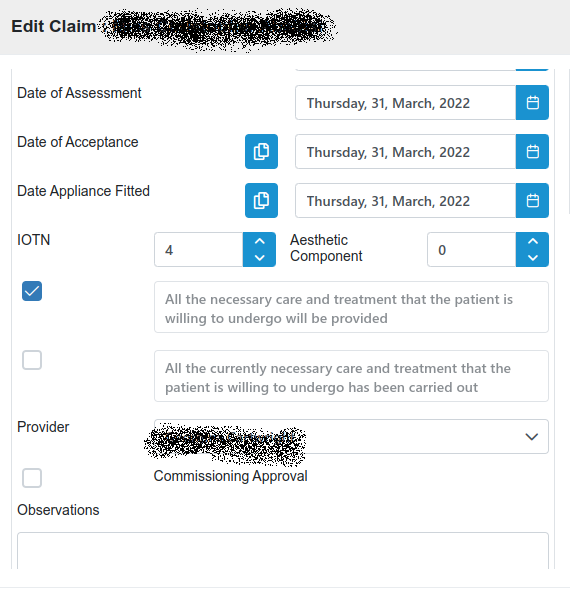
Task: Click the Date of Acceptance text field
Action: (406, 151)
